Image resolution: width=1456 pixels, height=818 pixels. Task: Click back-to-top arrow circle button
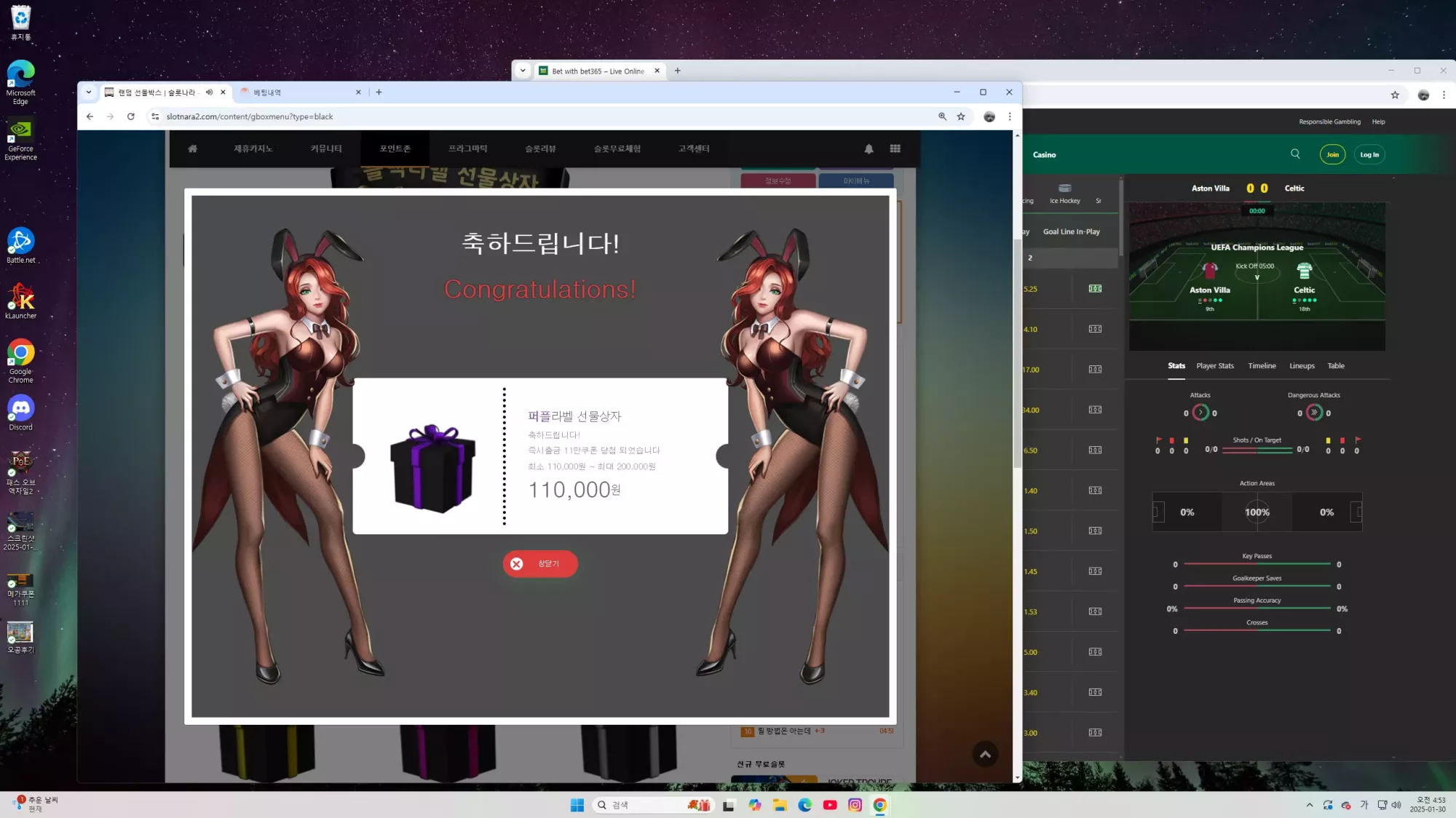click(x=985, y=755)
